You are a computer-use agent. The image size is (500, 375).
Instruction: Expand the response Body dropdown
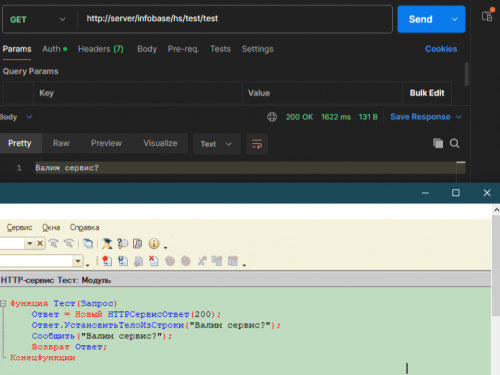point(16,117)
